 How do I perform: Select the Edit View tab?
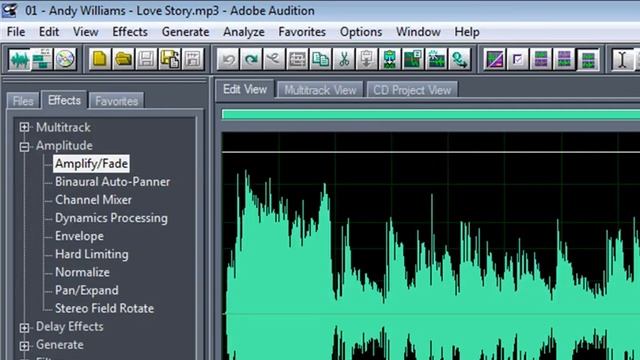click(245, 89)
